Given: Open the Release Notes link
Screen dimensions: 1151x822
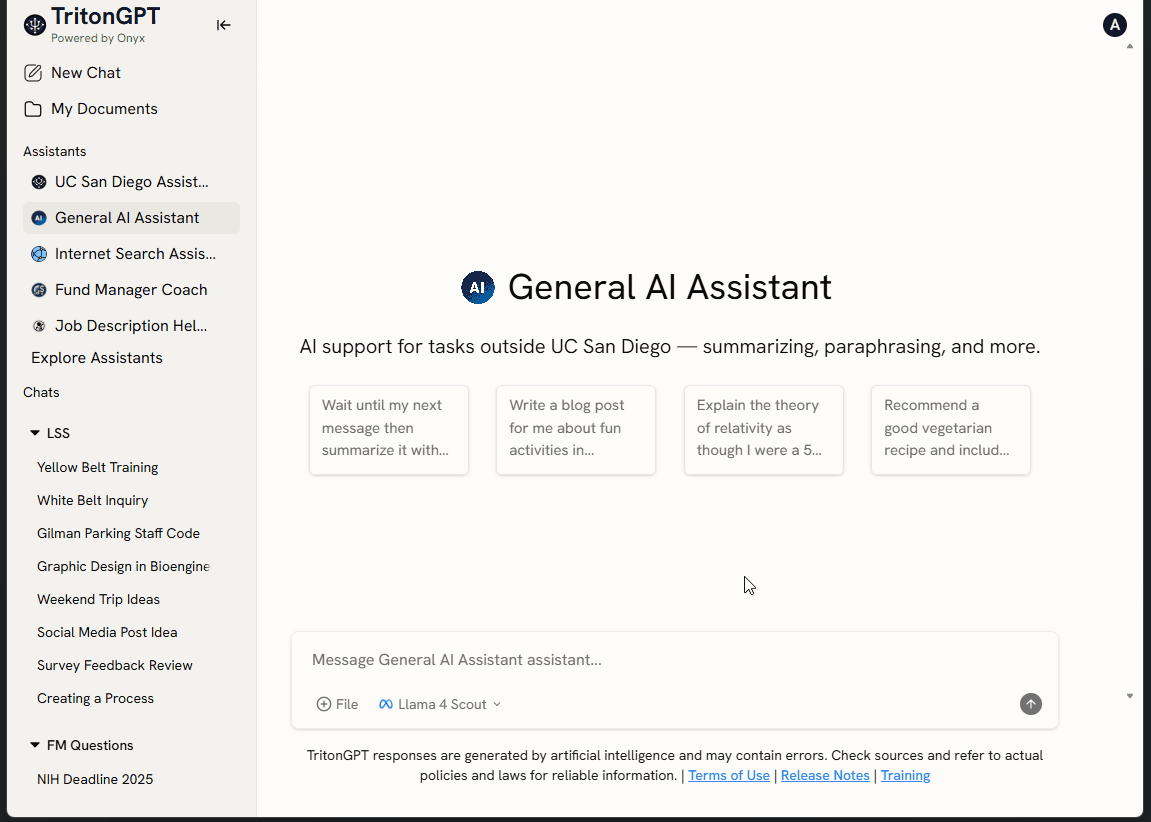Looking at the screenshot, I should pyautogui.click(x=825, y=775).
